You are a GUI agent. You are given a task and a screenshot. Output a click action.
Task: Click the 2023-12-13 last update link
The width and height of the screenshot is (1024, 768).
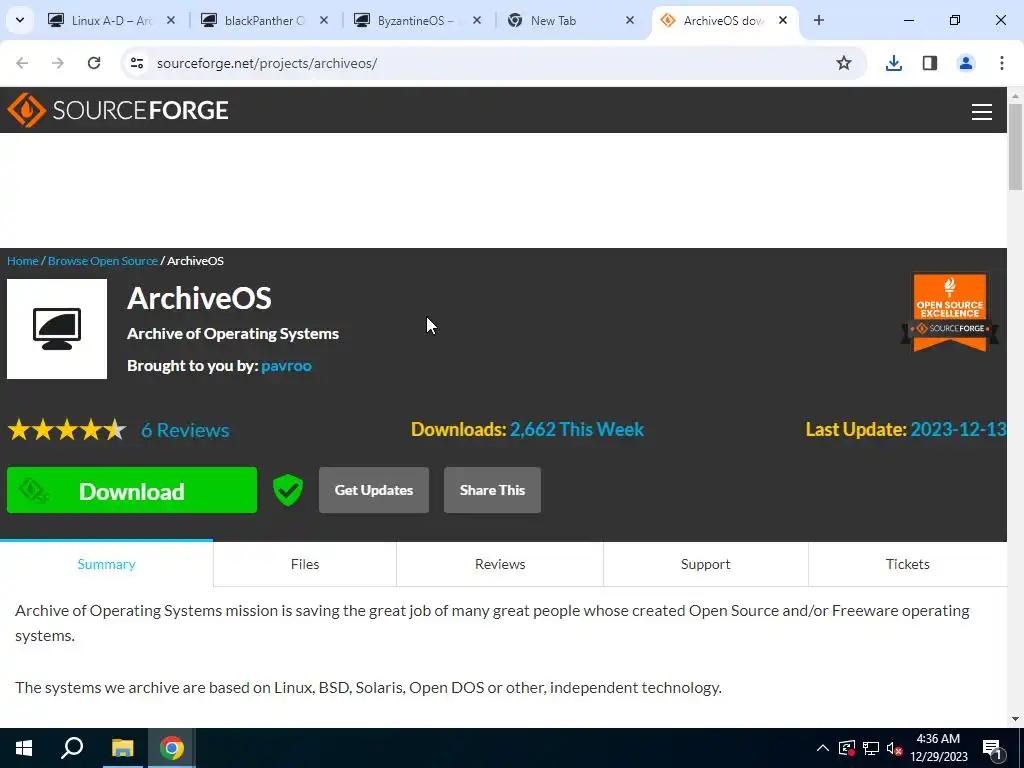click(958, 429)
